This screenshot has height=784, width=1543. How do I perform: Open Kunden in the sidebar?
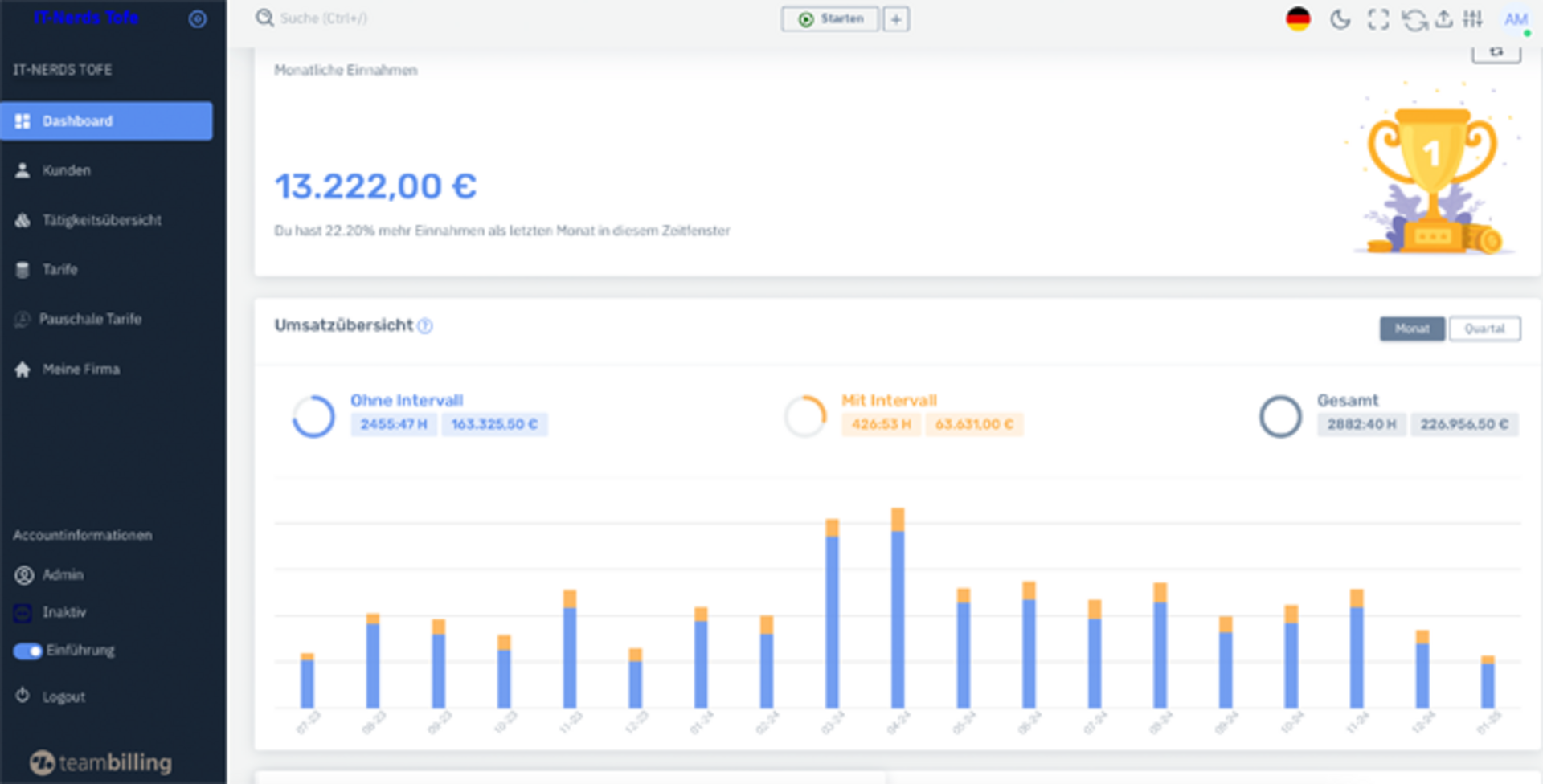(67, 170)
